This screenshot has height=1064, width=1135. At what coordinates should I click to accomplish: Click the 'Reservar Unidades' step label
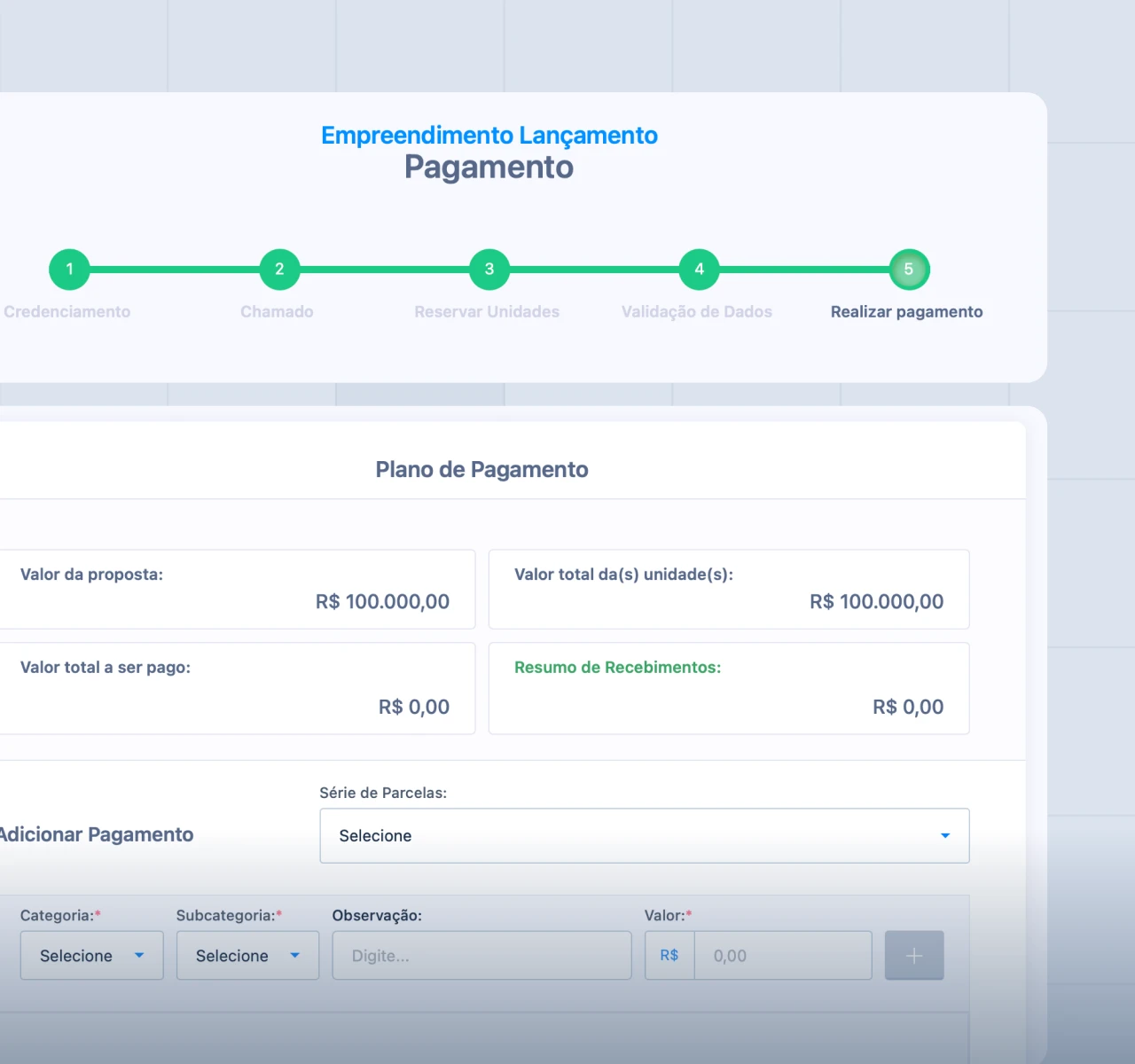(487, 311)
